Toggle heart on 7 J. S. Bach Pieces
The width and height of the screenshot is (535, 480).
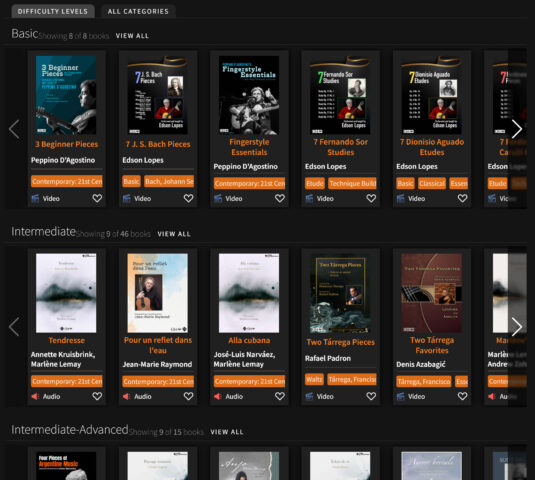188,198
